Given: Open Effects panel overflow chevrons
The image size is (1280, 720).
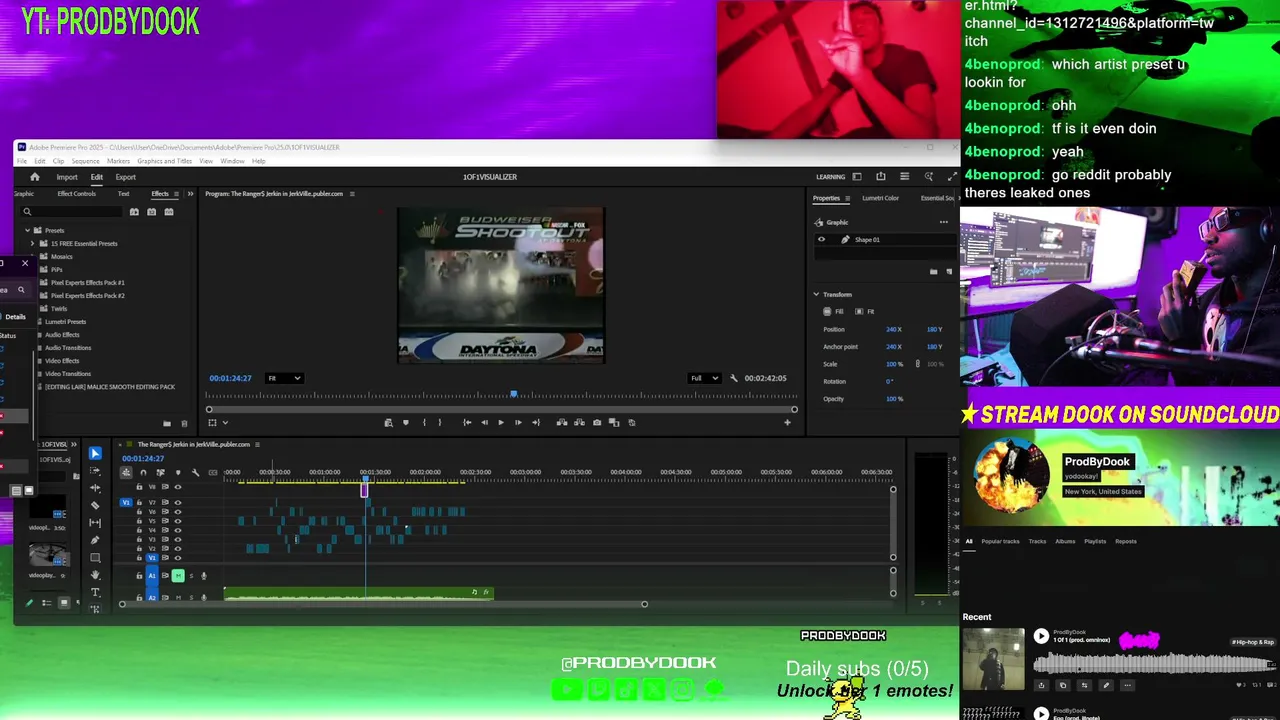Looking at the screenshot, I should (189, 194).
